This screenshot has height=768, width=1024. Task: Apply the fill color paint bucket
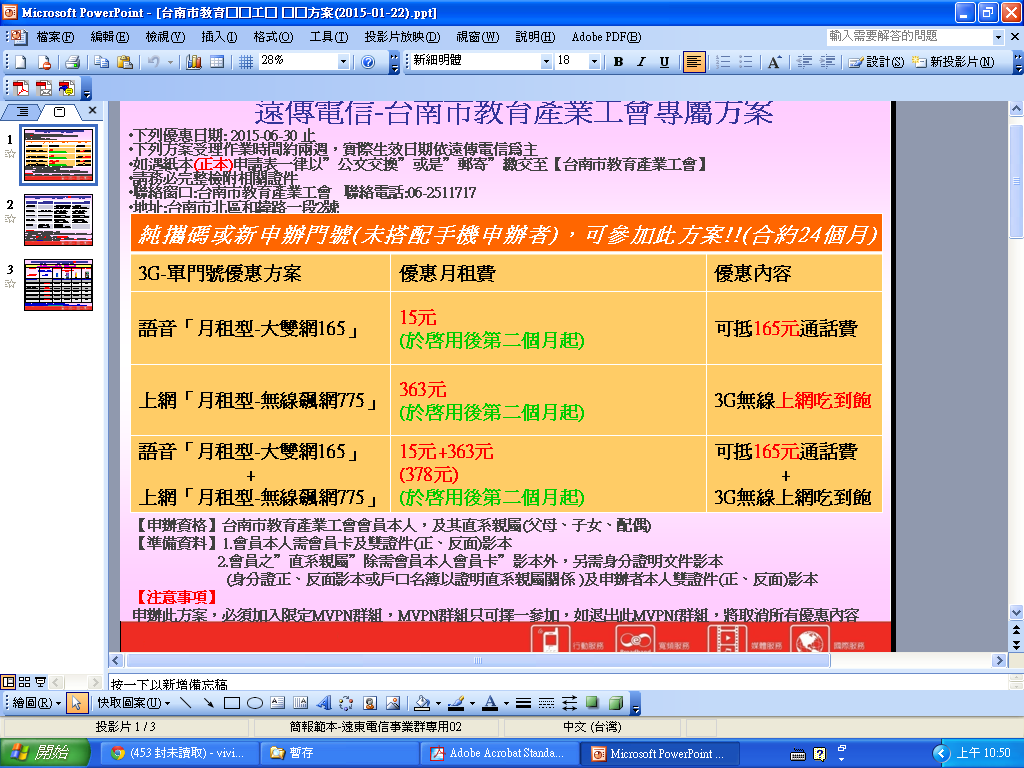[423, 703]
